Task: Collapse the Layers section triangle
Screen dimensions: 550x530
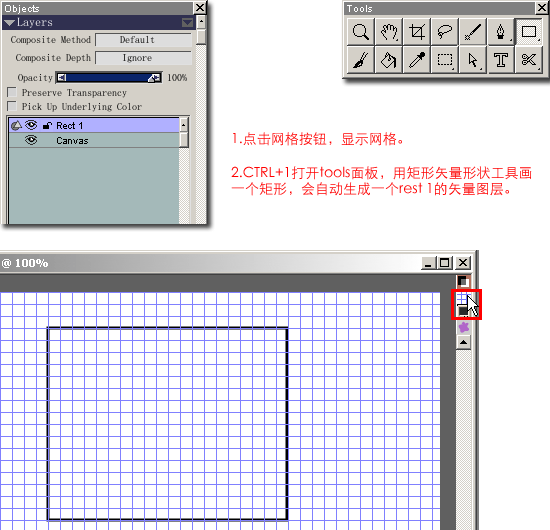Action: [x=9, y=23]
